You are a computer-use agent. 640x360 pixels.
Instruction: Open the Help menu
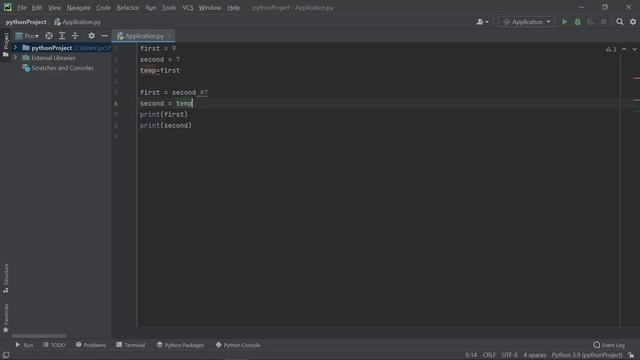(x=233, y=8)
